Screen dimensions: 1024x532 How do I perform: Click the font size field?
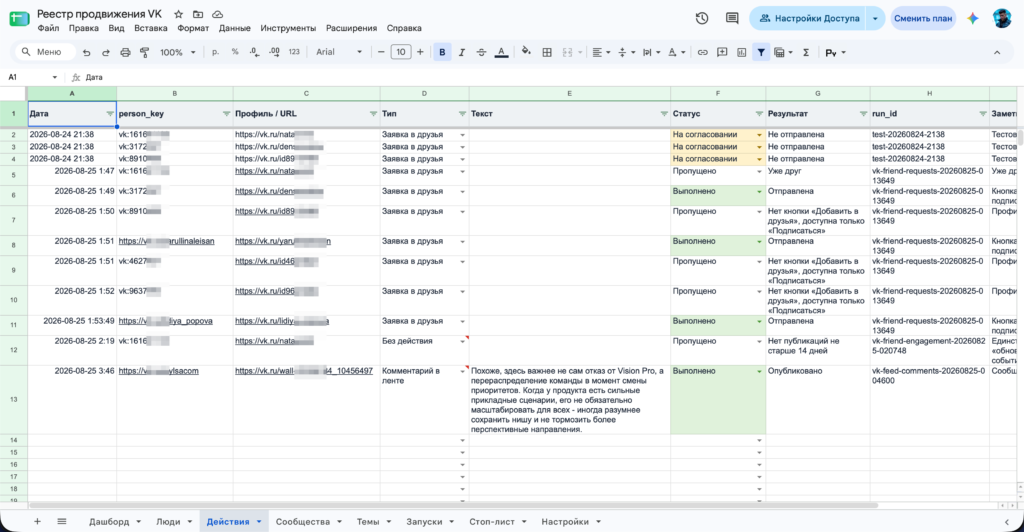(400, 52)
